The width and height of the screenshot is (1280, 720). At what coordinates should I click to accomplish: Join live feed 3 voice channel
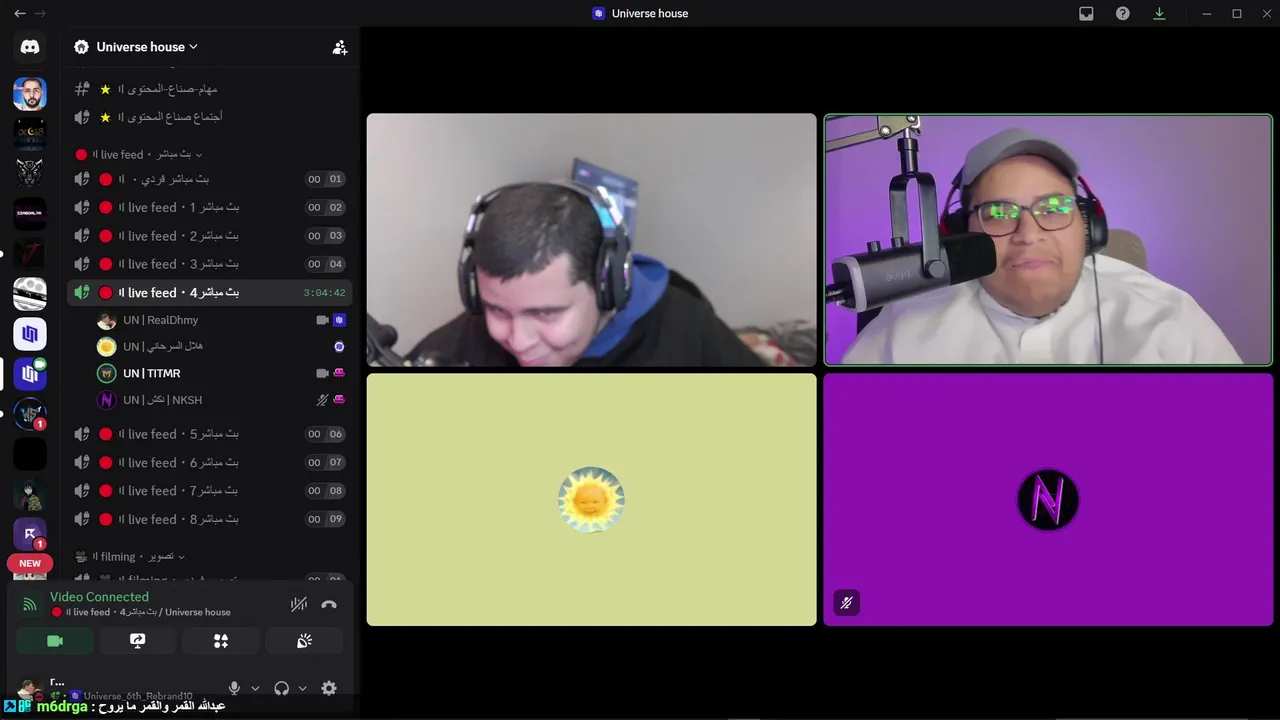[210, 264]
